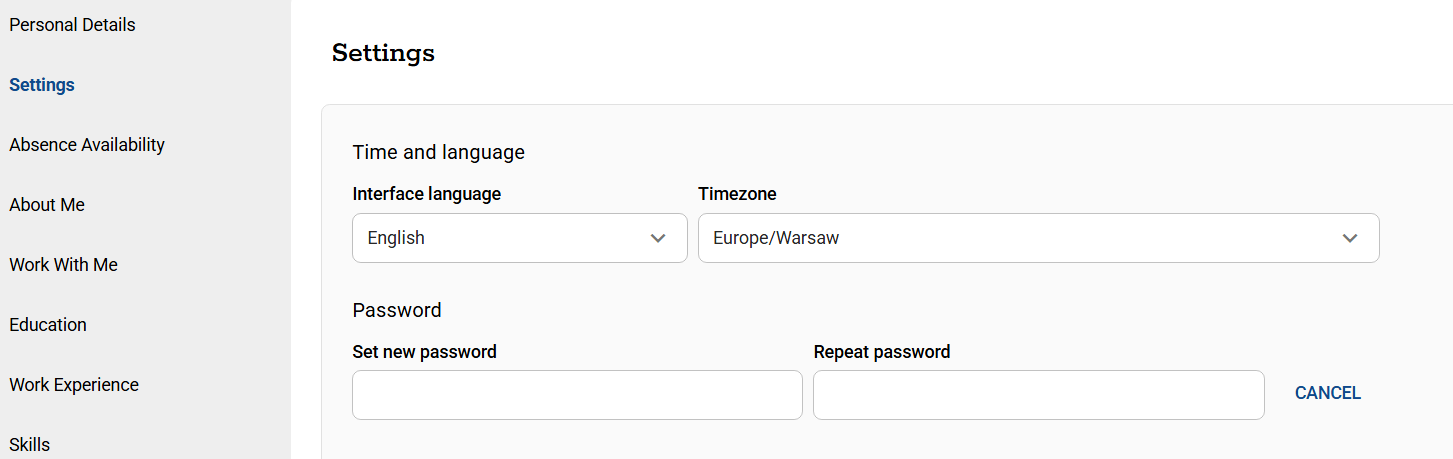Open Work Experience from the sidebar

74,385
